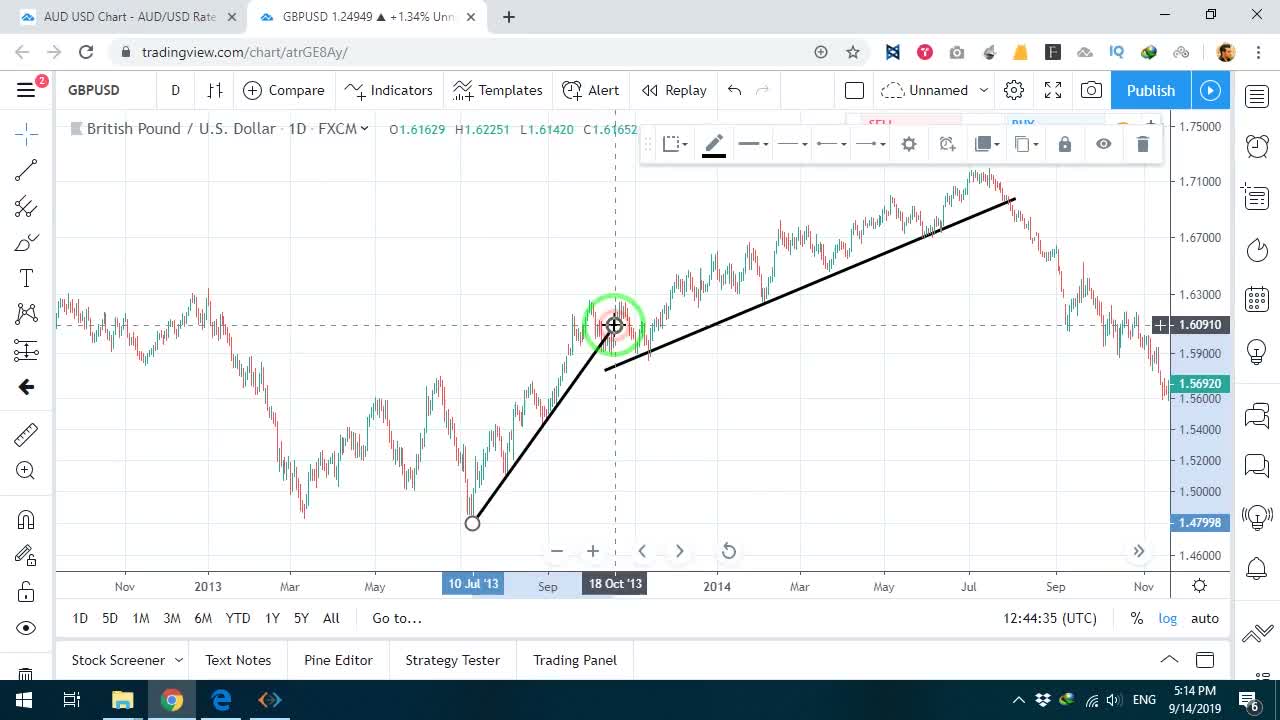Open the Indicators menu
The height and width of the screenshot is (720, 1280).
point(389,90)
